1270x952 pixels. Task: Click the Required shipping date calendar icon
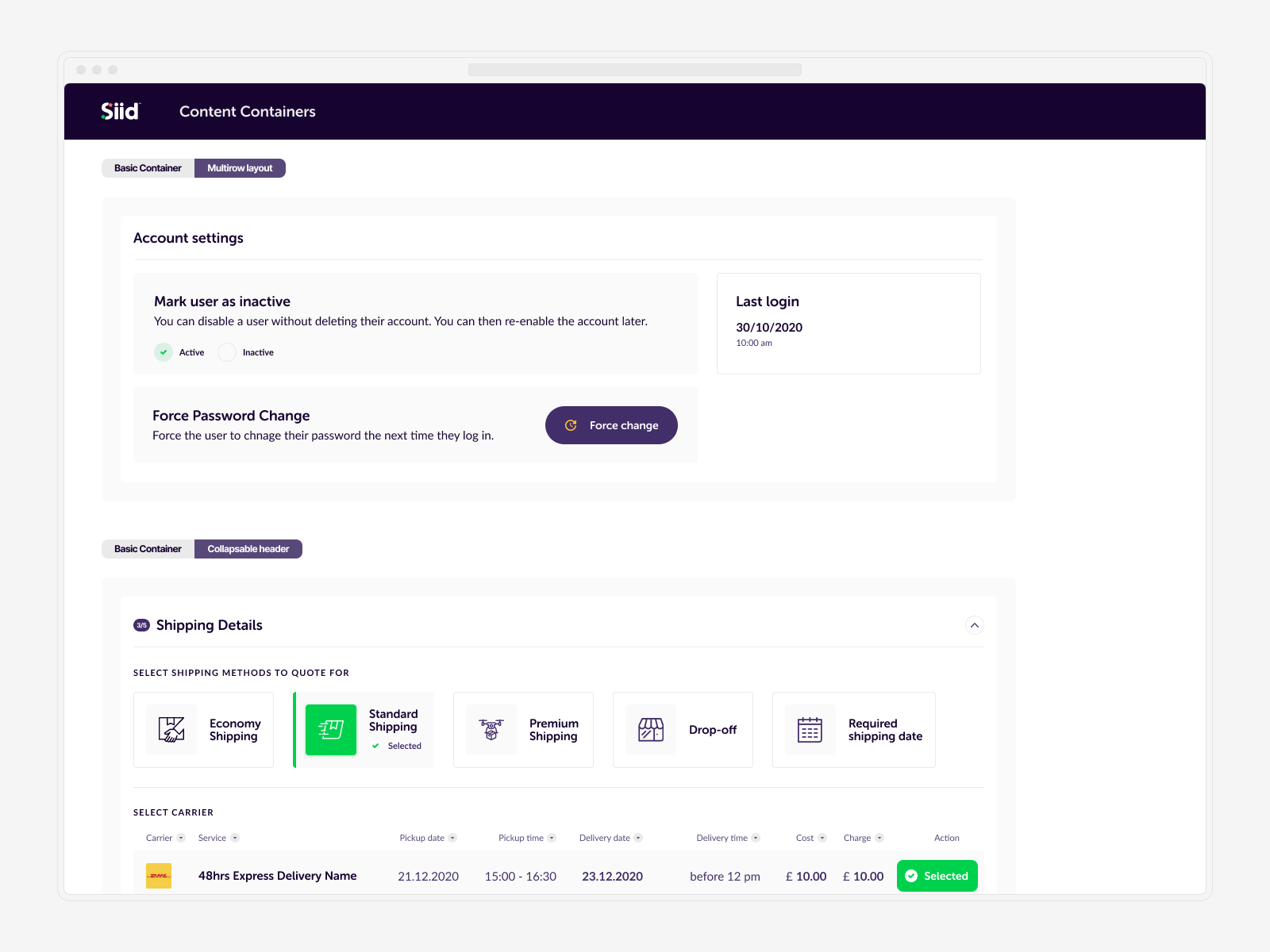tap(810, 730)
